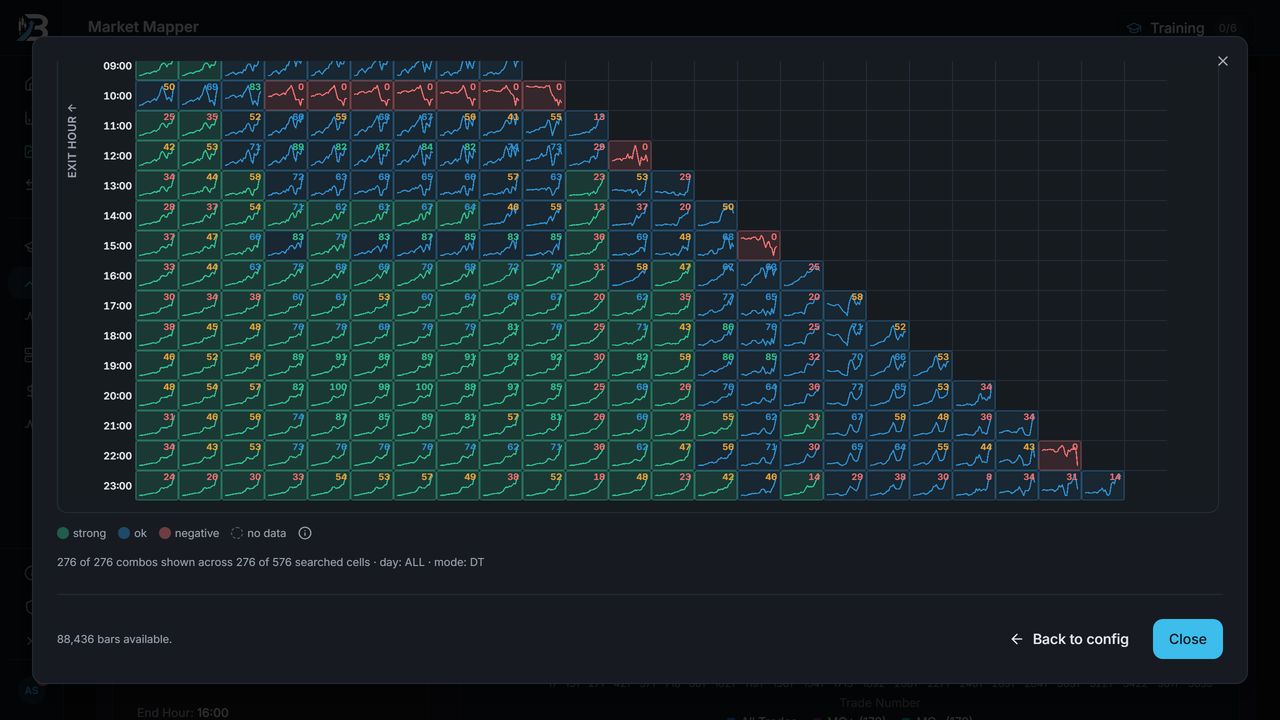The height and width of the screenshot is (720, 1280).
Task: Click the "88,436 bars available." text
Action: [x=114, y=639]
